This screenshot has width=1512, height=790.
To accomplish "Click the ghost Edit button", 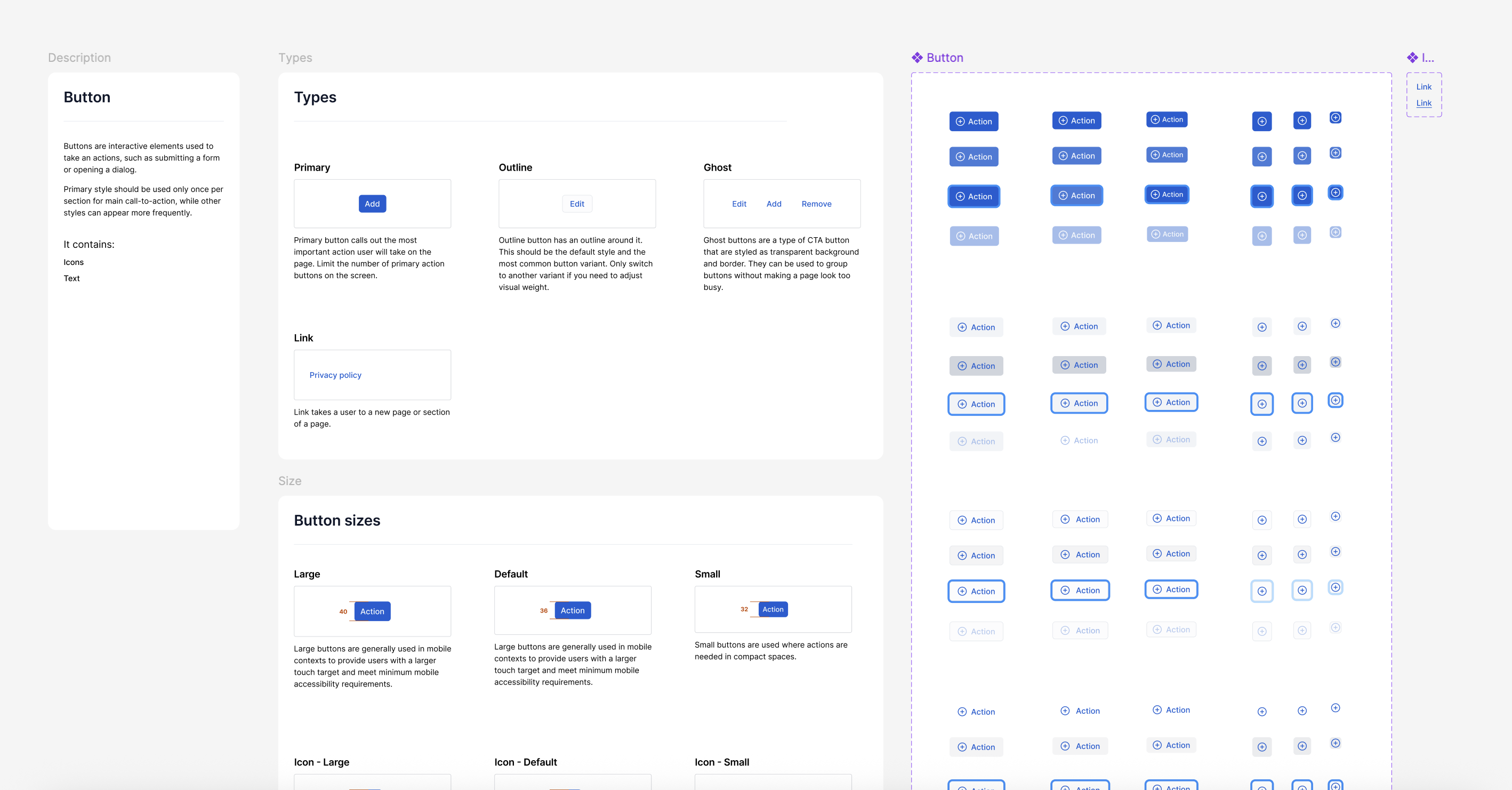I will tap(739, 204).
